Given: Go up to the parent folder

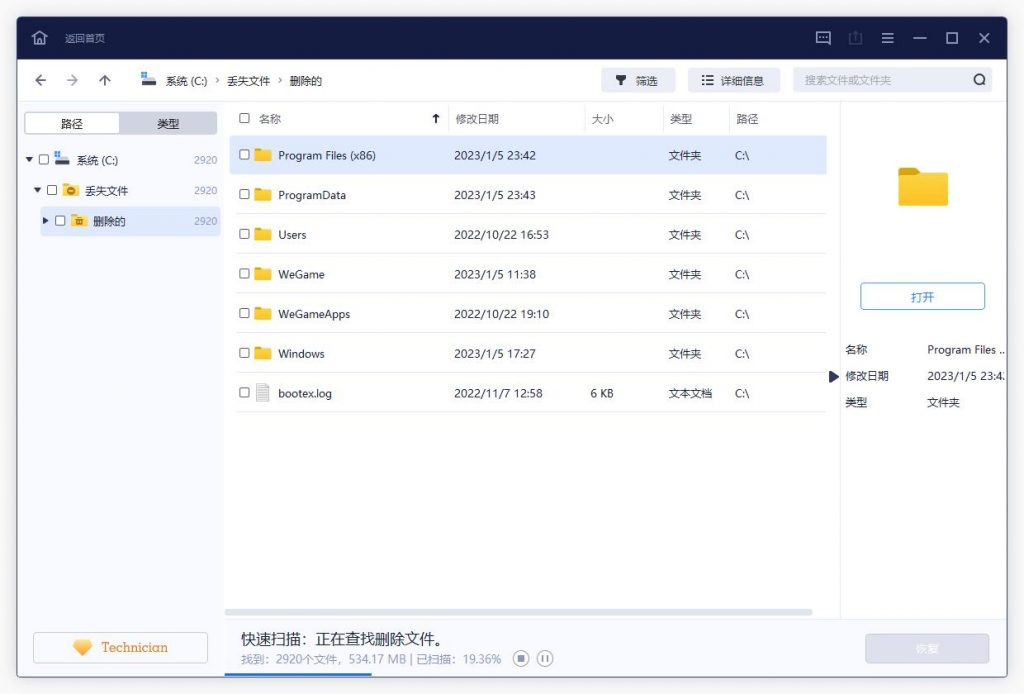Looking at the screenshot, I should [104, 80].
